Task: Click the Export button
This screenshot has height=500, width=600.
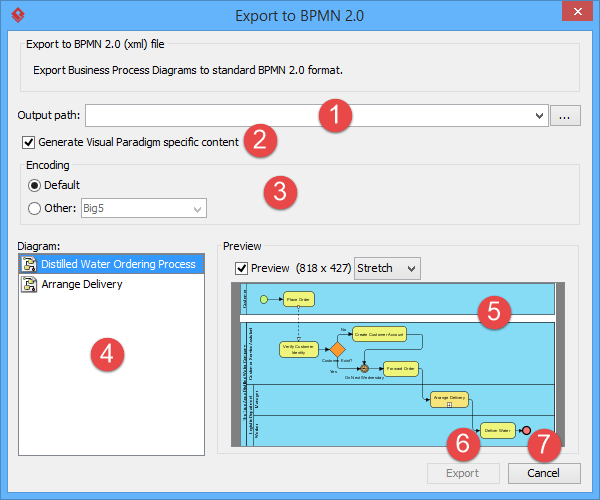Action: [463, 473]
